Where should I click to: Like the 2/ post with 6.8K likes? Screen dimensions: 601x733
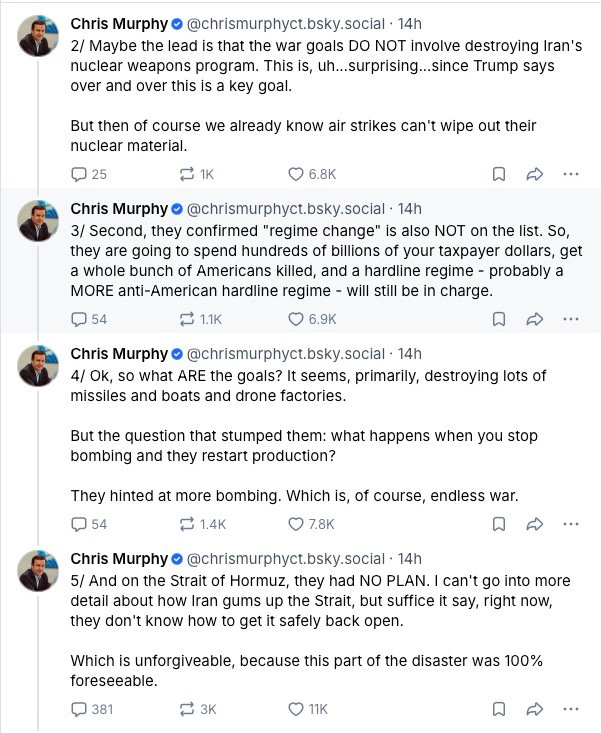296,174
